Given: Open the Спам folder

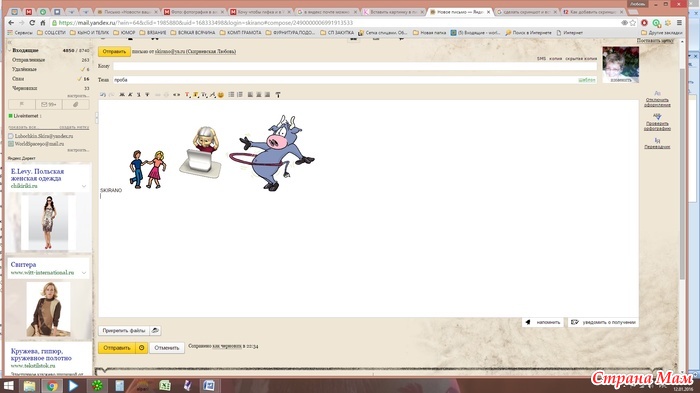Looking at the screenshot, I should tap(18, 79).
